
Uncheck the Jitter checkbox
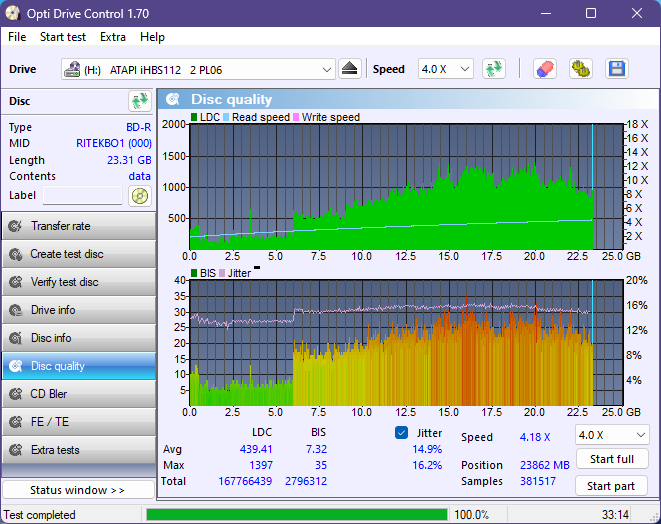pos(401,433)
